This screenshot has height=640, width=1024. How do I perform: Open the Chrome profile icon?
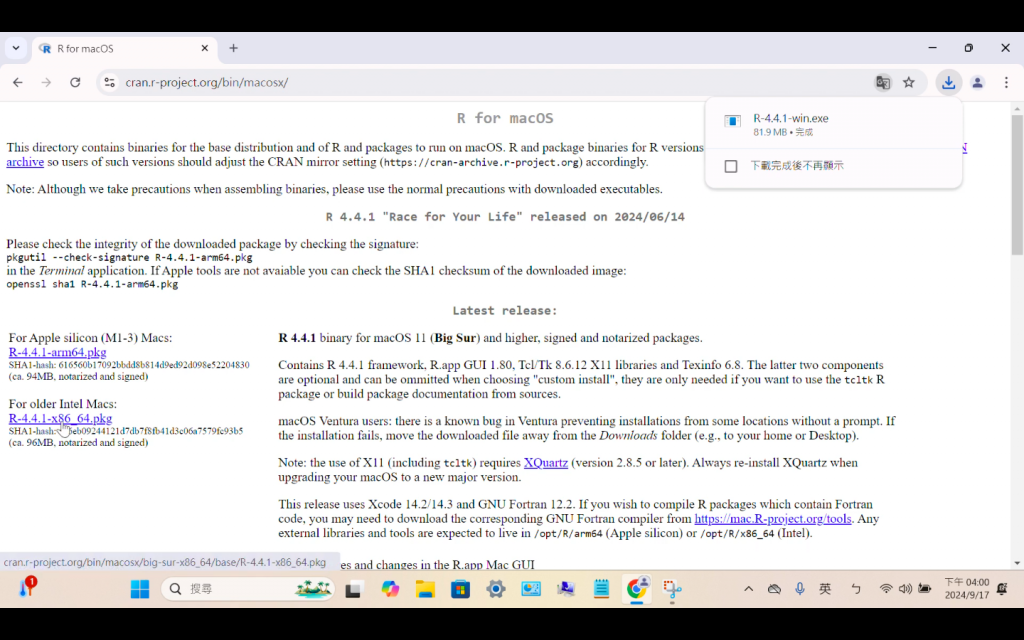pos(978,82)
